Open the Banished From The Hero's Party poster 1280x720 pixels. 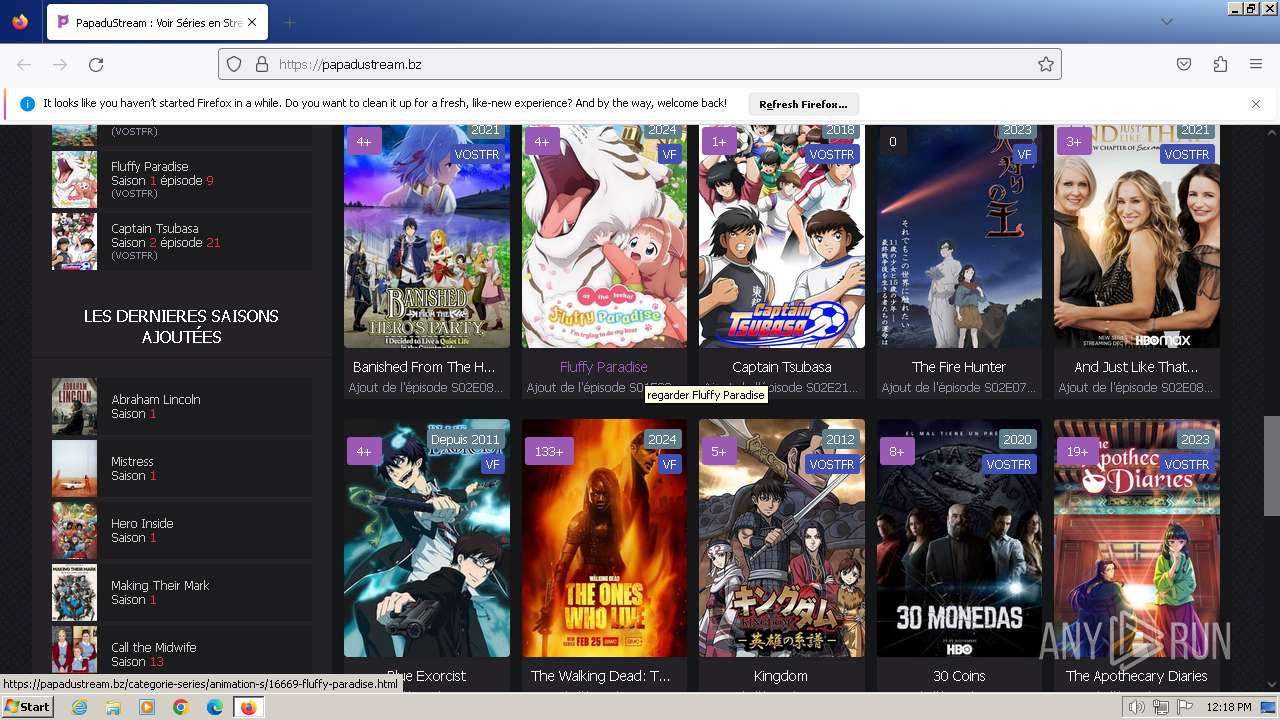[x=427, y=236]
